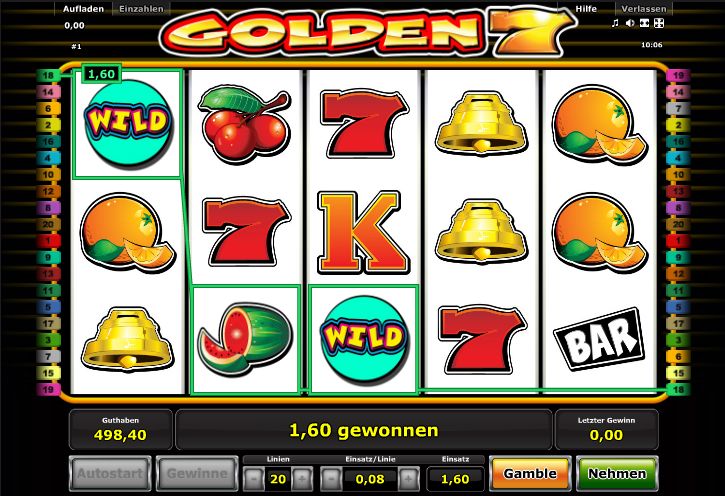Viewport: 725px width, 496px height.
Task: Collect winnings with Nehmen button
Action: (617, 474)
